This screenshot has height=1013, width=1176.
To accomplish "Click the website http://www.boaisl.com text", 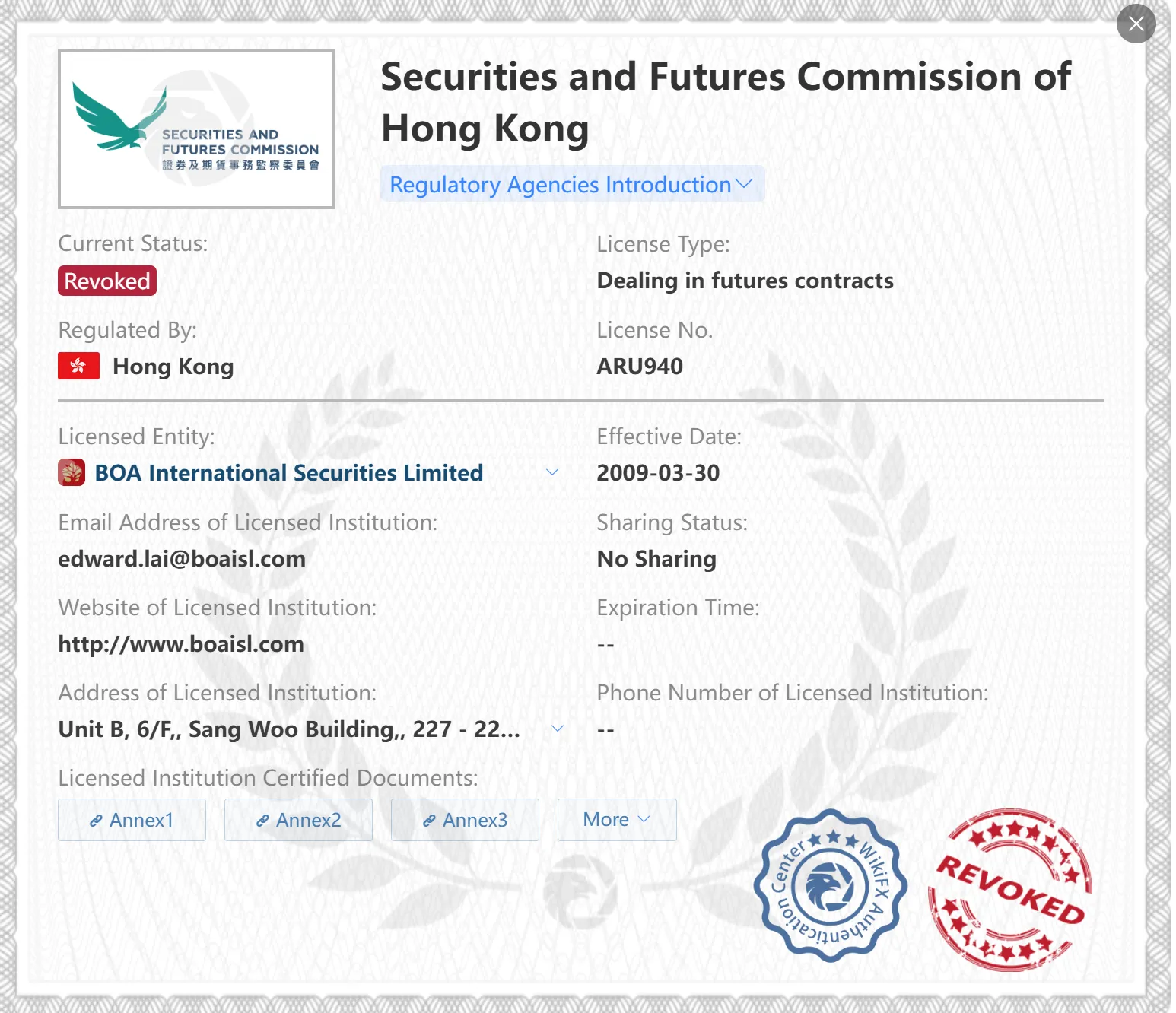I will pos(181,644).
